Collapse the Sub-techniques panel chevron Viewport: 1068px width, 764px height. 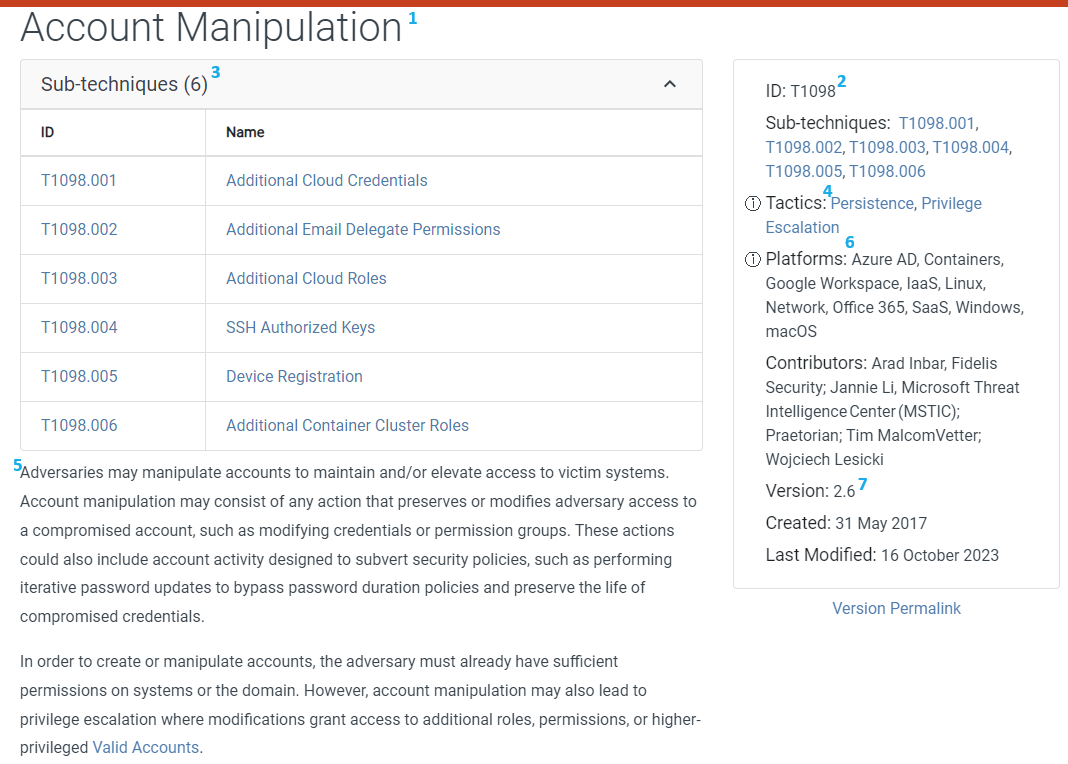(670, 84)
